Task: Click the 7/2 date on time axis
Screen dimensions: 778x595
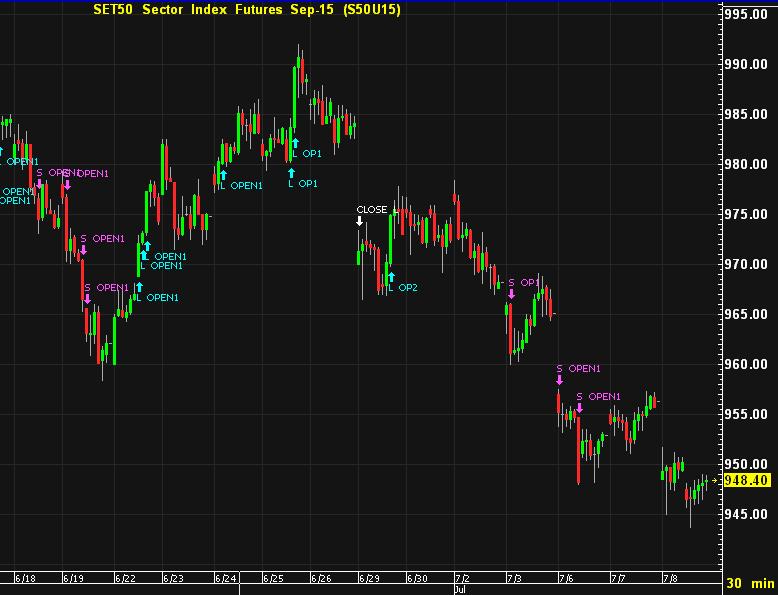Action: pos(464,578)
